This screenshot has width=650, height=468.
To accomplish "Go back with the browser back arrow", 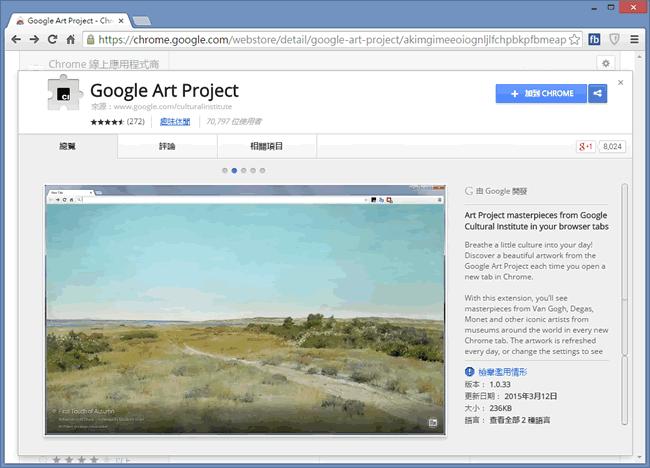I will click(x=16, y=39).
